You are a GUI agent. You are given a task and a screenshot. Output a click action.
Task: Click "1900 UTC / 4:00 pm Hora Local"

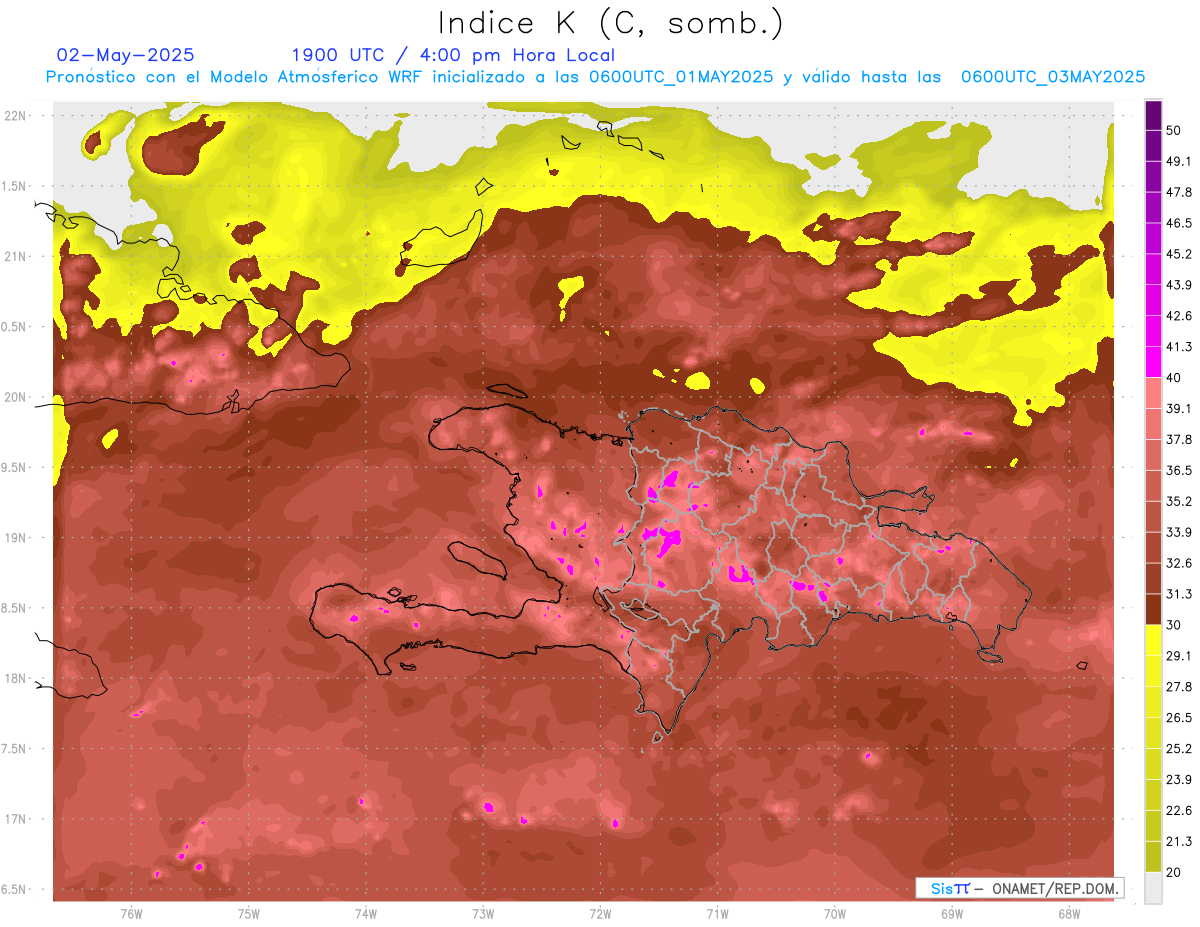tap(453, 55)
